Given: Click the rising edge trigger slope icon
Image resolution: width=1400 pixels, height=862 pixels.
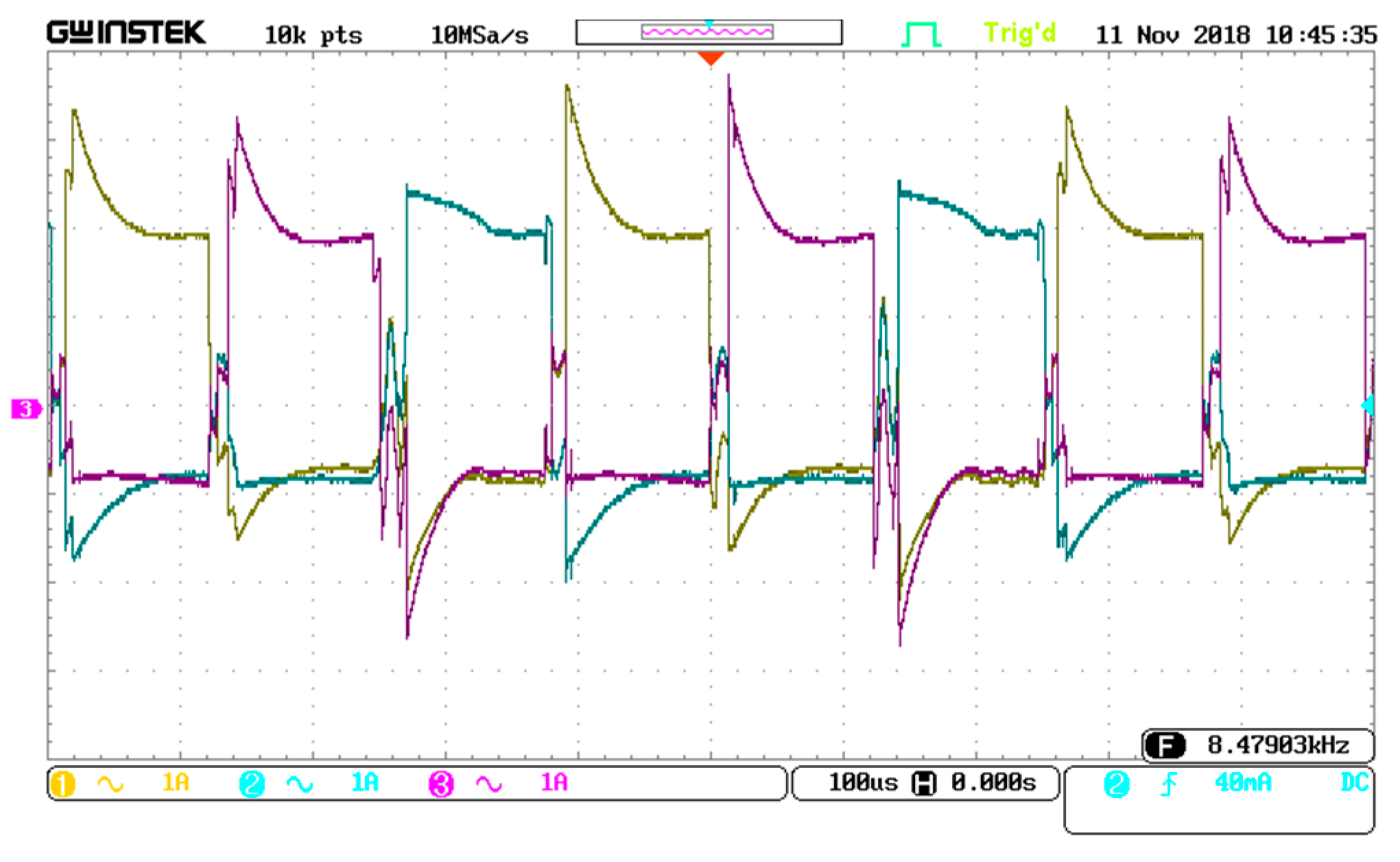Looking at the screenshot, I should coord(1168,784).
